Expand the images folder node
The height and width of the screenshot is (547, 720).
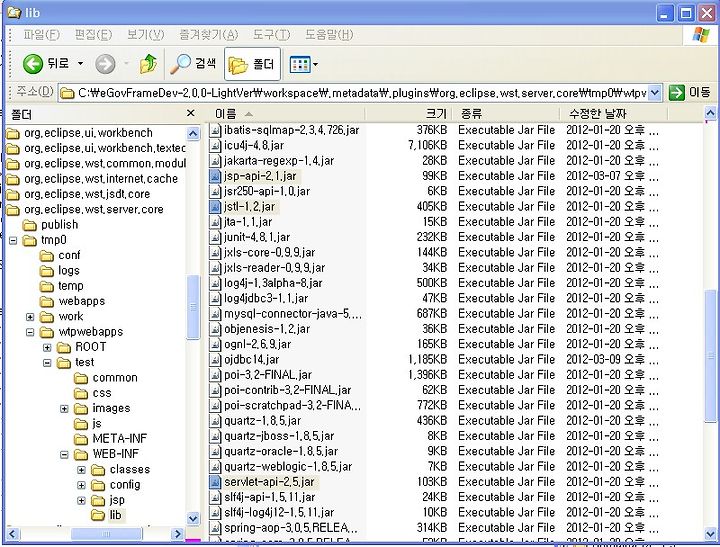[64, 409]
